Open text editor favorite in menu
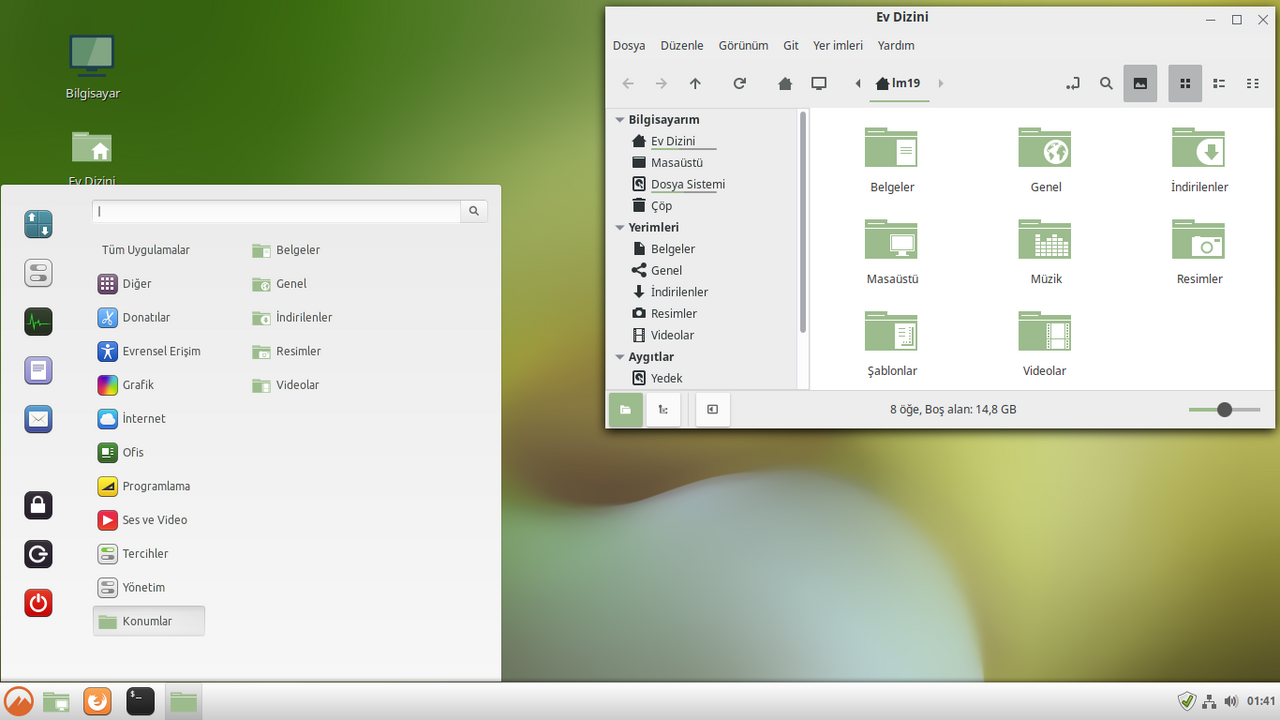The width and height of the screenshot is (1280, 720). [38, 371]
